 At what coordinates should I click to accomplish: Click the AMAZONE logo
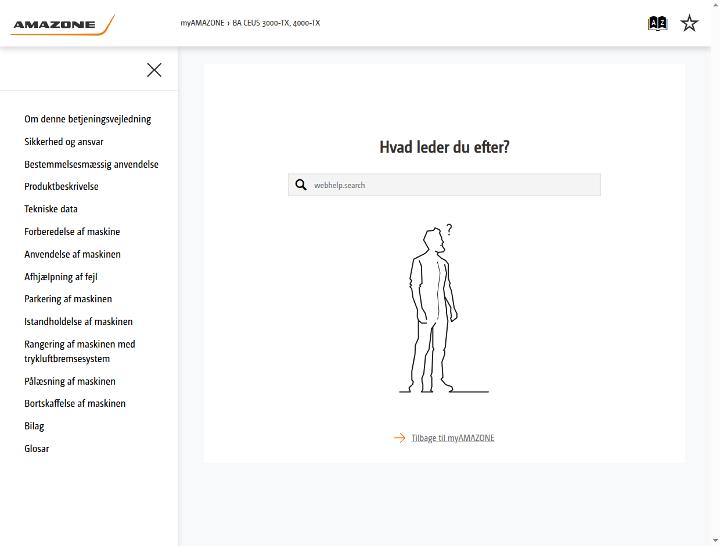(63, 25)
